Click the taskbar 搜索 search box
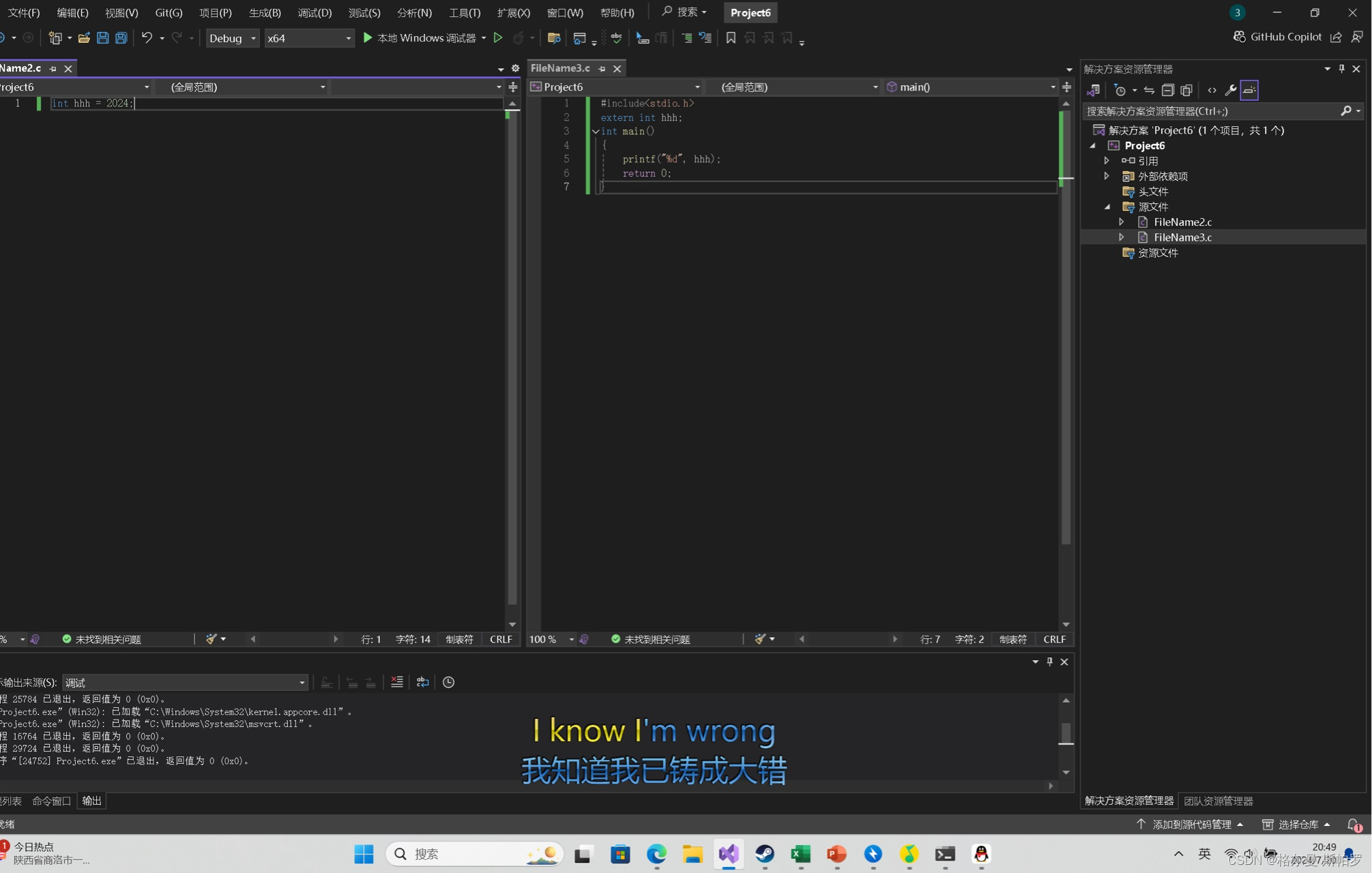1372x873 pixels. (x=474, y=854)
